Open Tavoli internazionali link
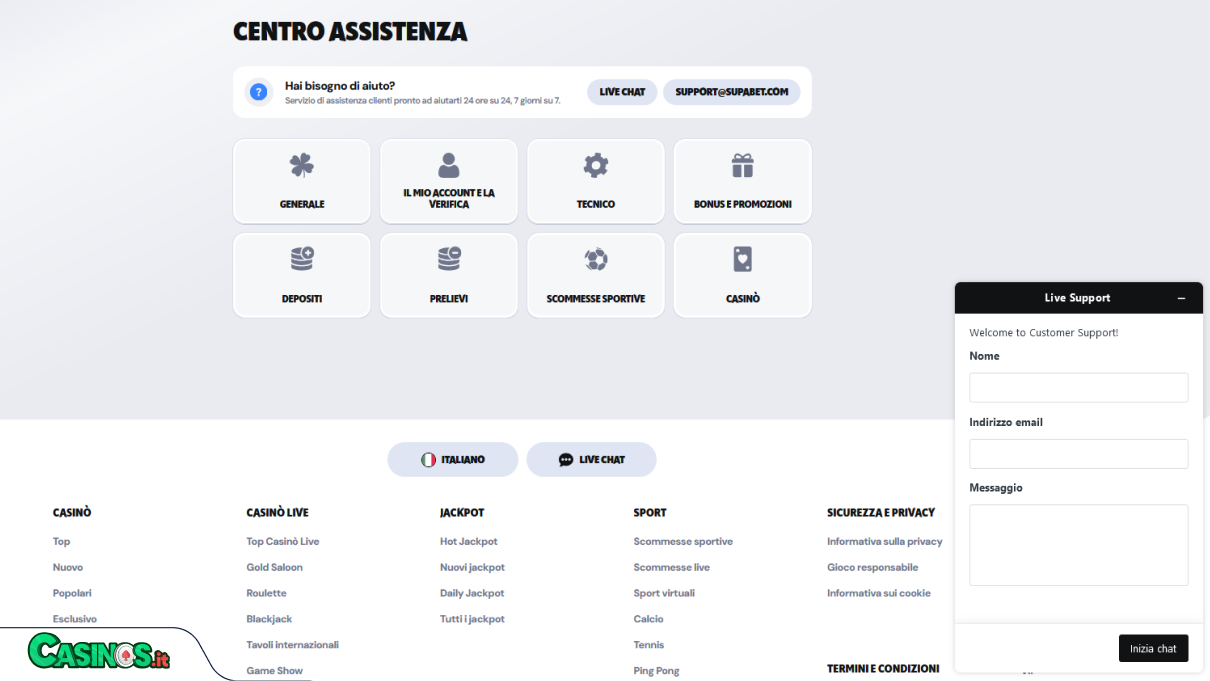This screenshot has height=681, width=1210. point(292,645)
